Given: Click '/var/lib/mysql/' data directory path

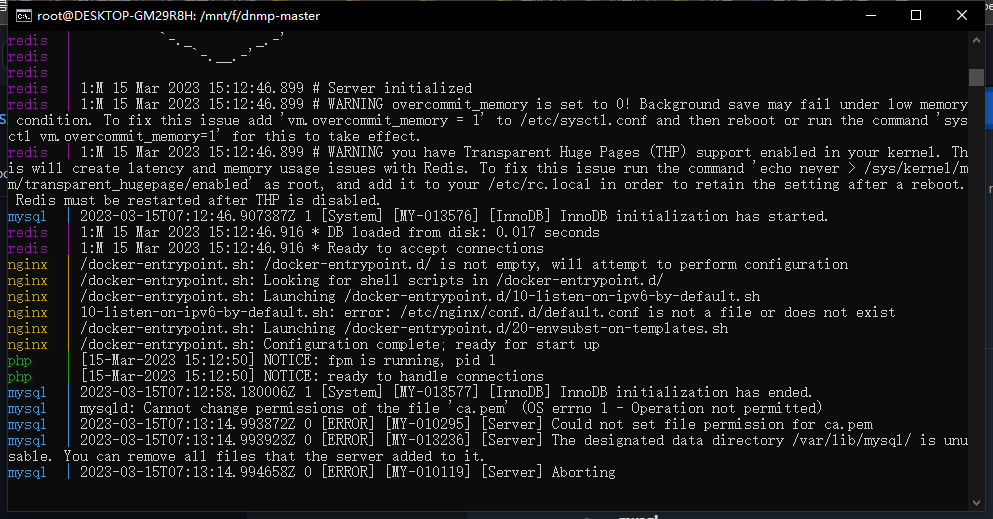Looking at the screenshot, I should [851, 440].
